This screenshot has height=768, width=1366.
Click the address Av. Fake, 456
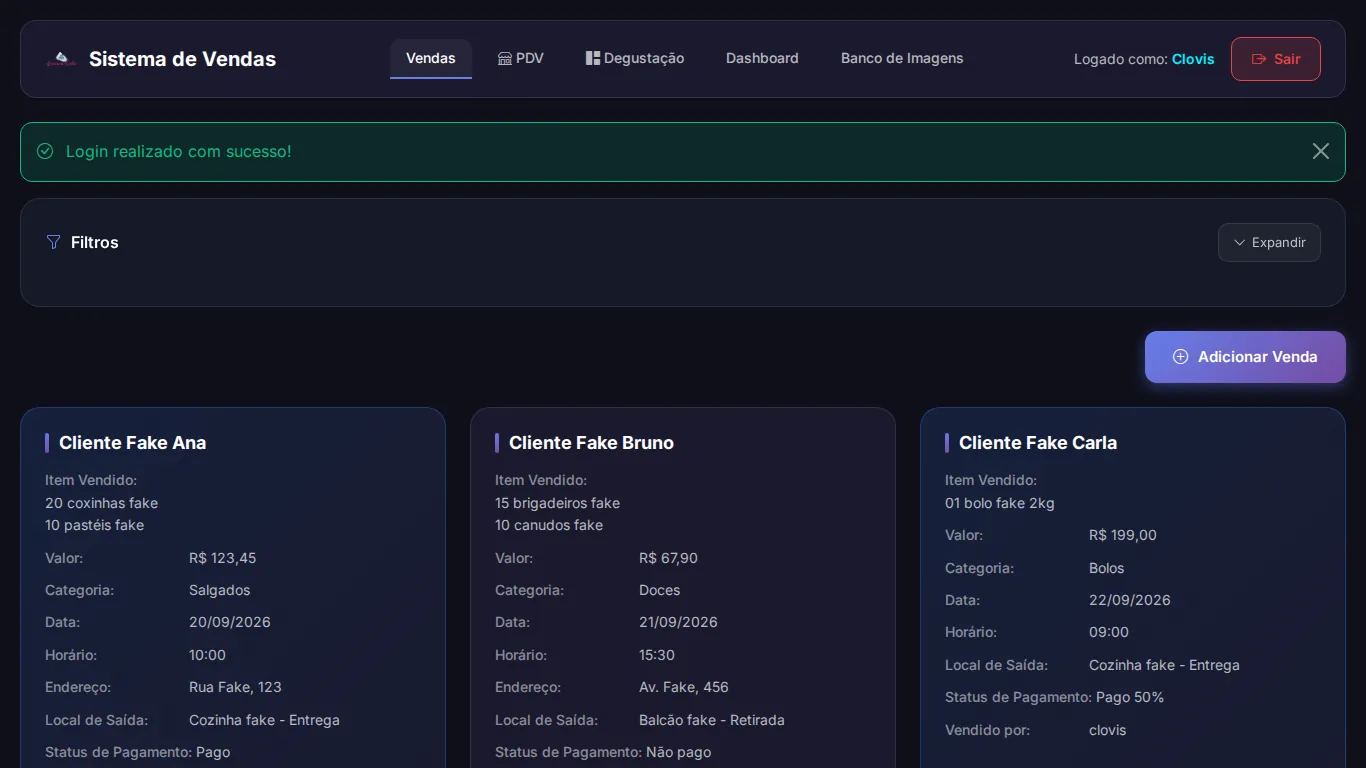683,687
